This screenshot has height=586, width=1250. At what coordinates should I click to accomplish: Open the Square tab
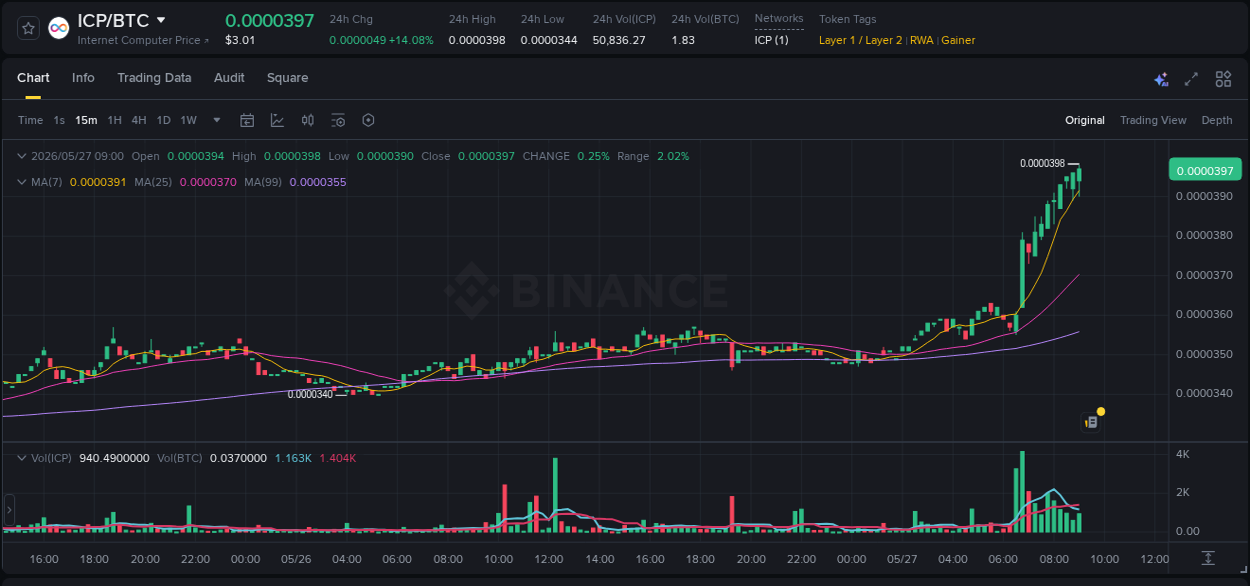pyautogui.click(x=287, y=78)
